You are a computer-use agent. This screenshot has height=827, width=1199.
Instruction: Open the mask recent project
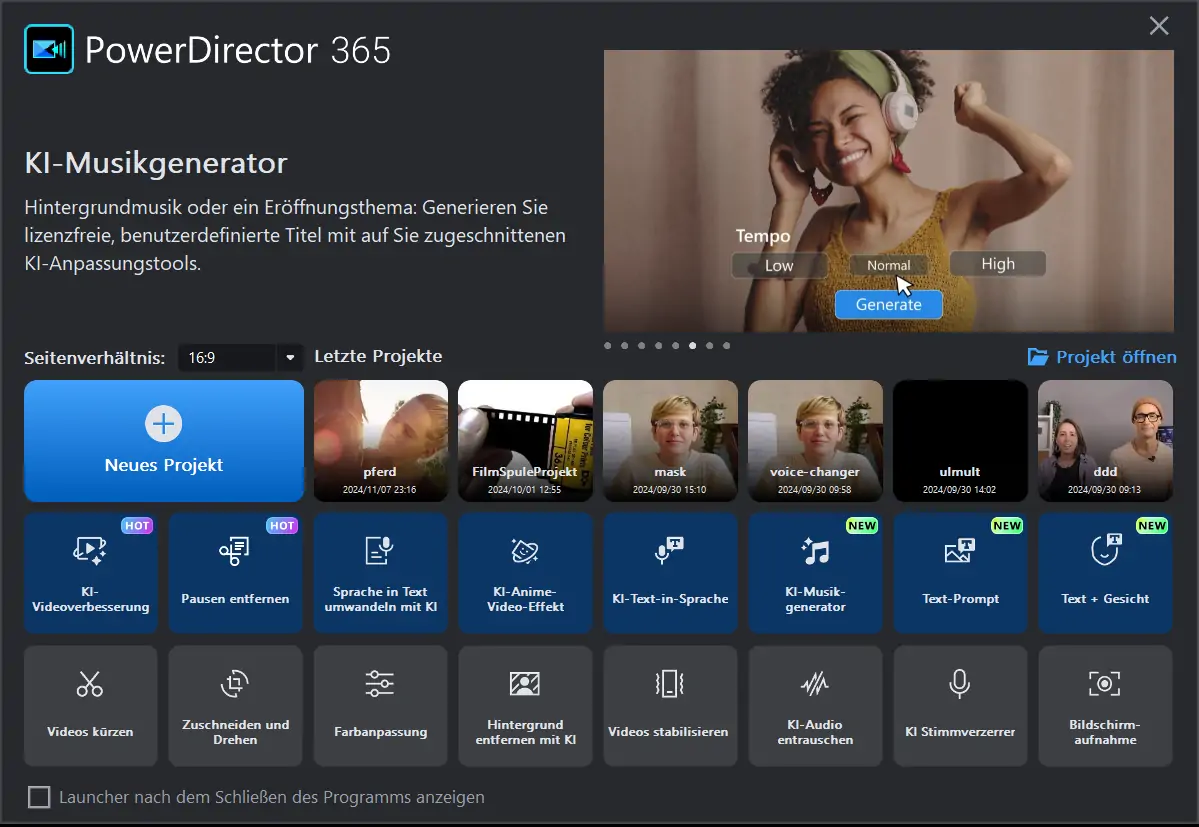click(x=671, y=441)
